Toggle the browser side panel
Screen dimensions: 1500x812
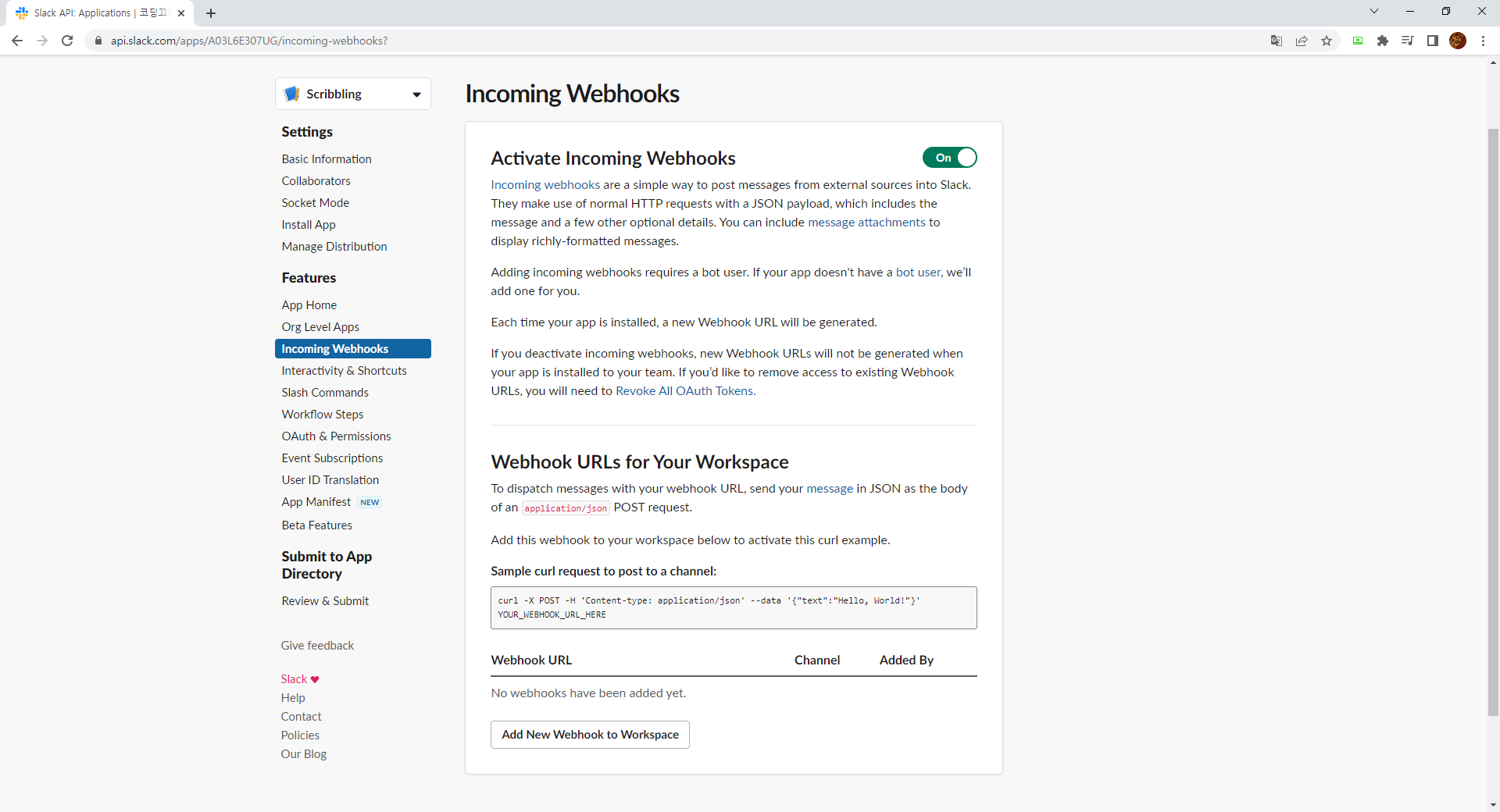1433,41
